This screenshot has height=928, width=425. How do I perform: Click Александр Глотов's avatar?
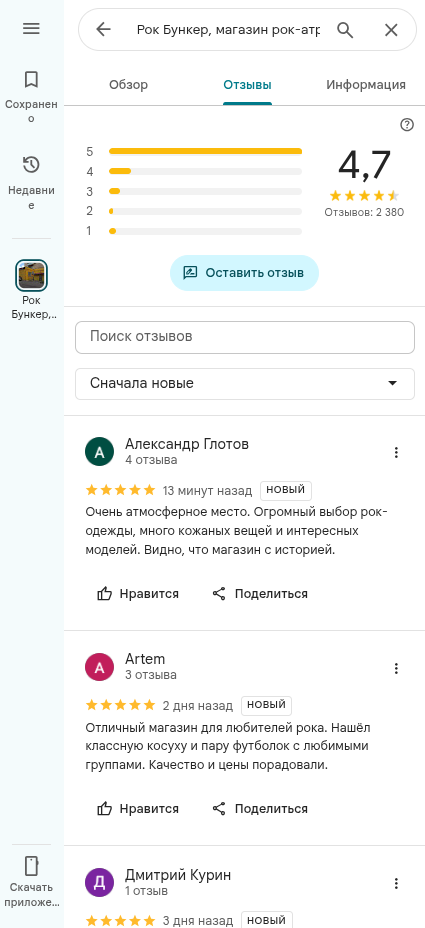pos(100,453)
